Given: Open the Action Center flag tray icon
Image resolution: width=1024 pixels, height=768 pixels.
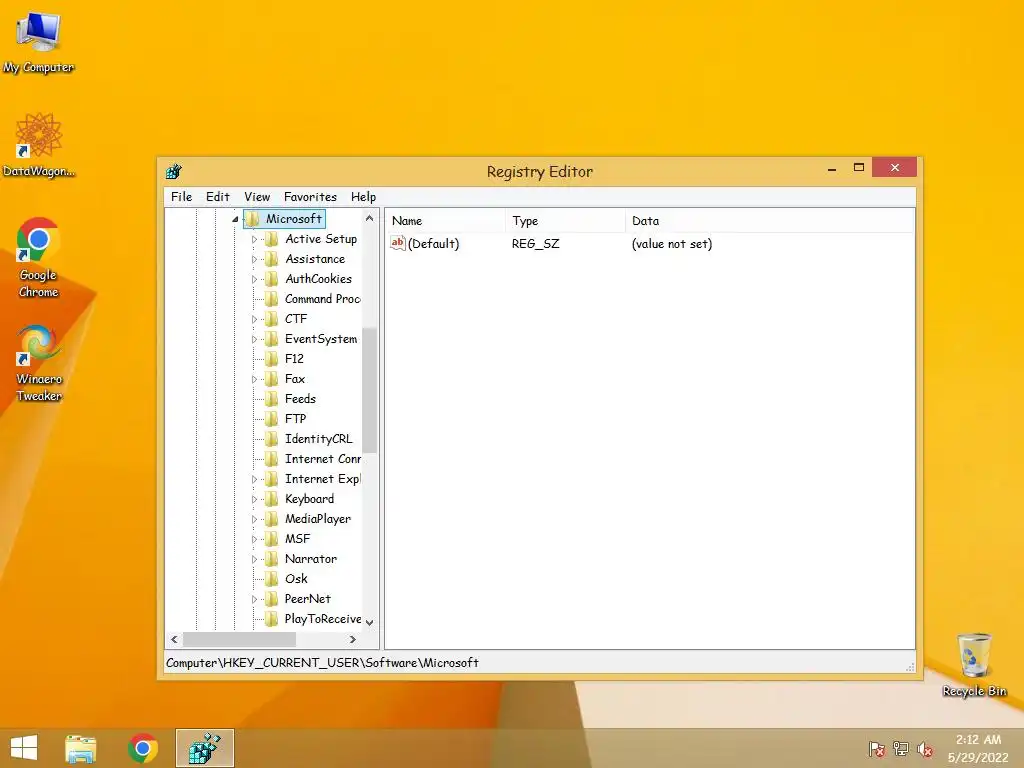Looking at the screenshot, I should pos(876,748).
